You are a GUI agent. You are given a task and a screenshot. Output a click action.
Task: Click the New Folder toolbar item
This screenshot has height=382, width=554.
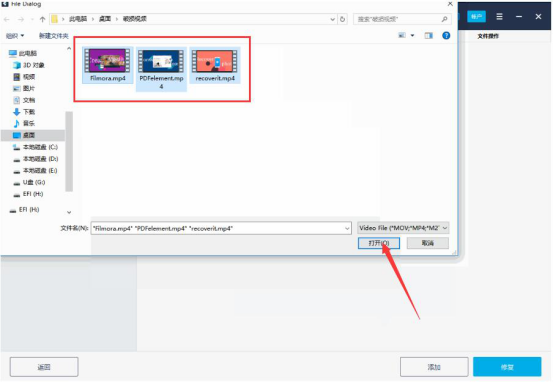click(54, 36)
